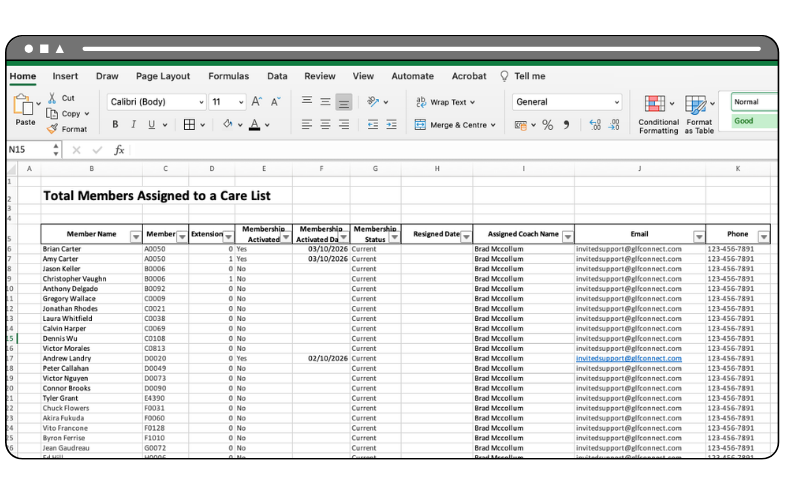This screenshot has height=500, width=794.
Task: Click the Format painter brush icon
Action: click(52, 129)
